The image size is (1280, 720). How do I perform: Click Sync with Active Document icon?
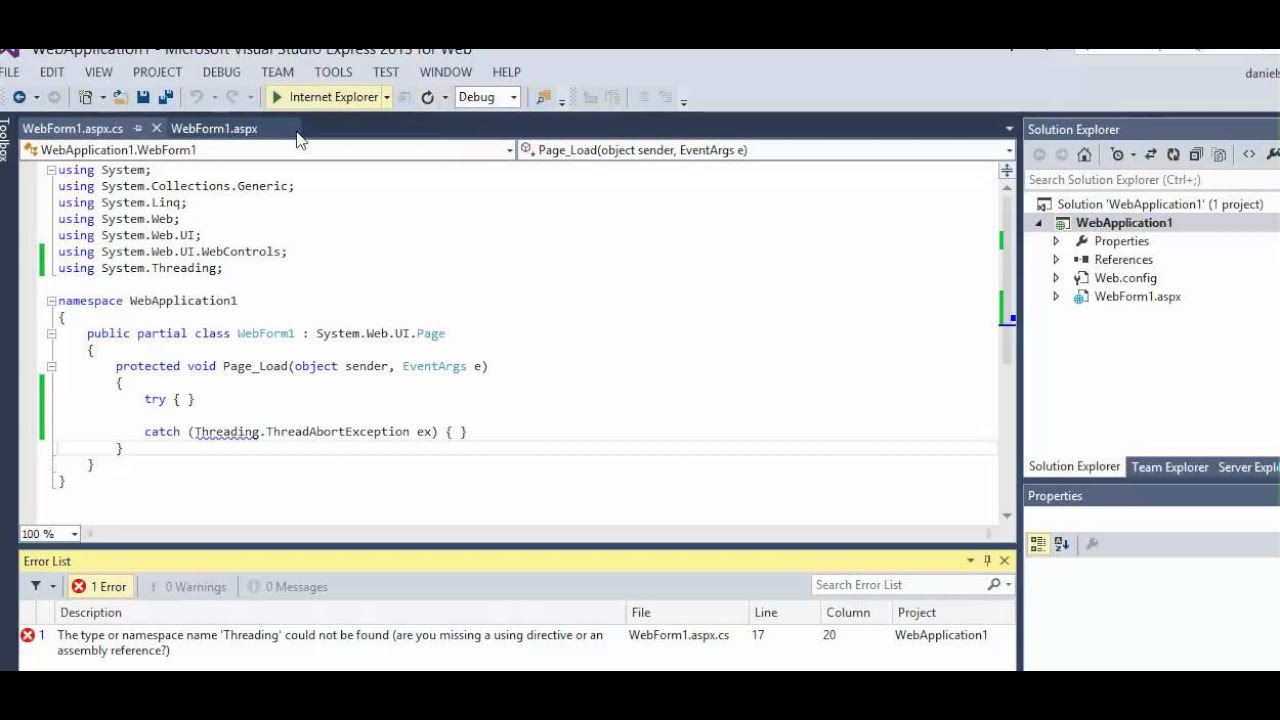1151,154
